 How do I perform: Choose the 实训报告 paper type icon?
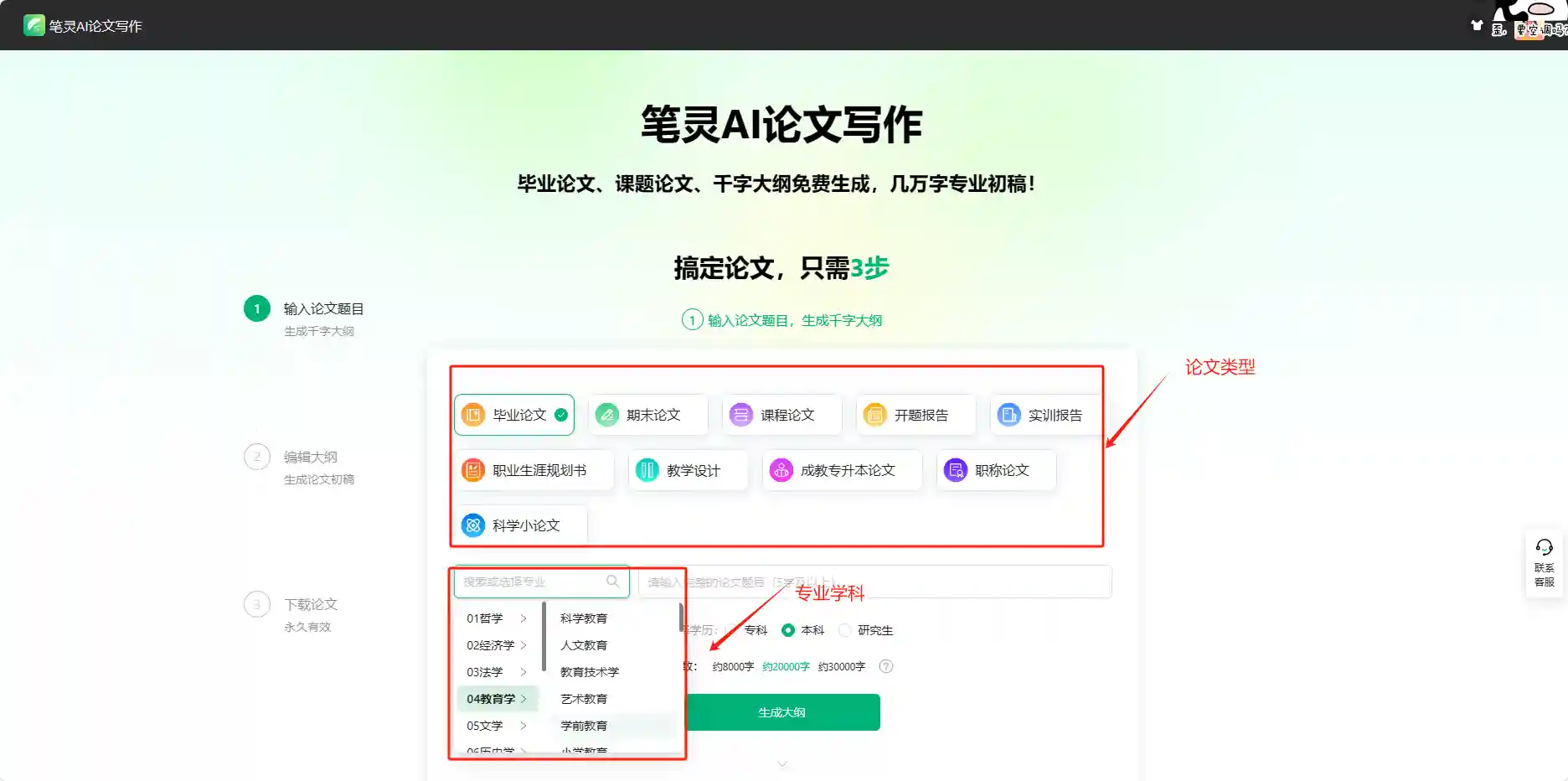coord(1009,415)
